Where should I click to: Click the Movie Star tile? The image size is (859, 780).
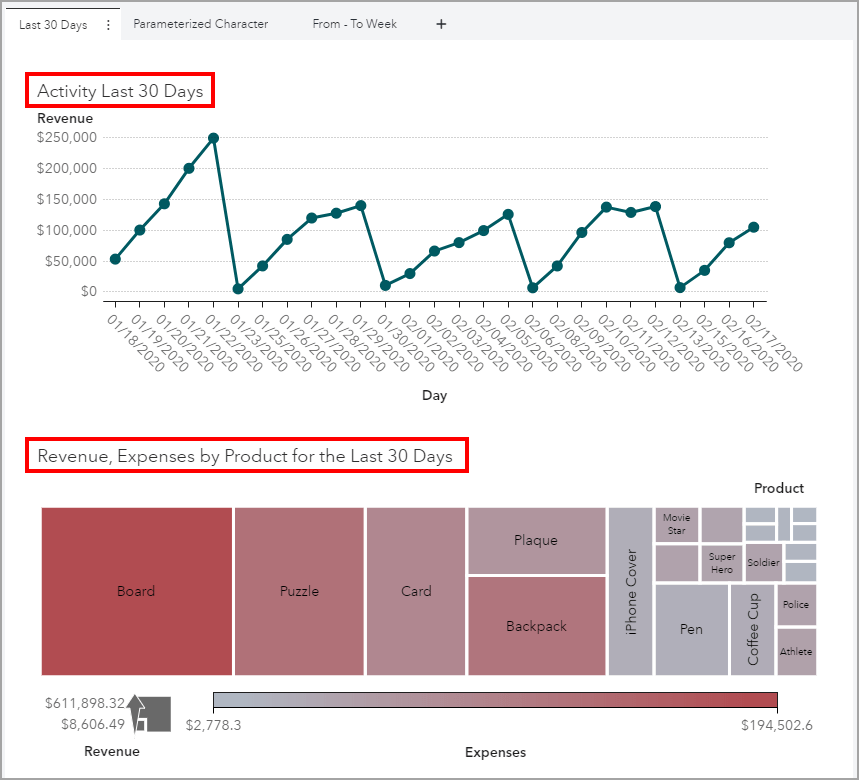(x=676, y=523)
